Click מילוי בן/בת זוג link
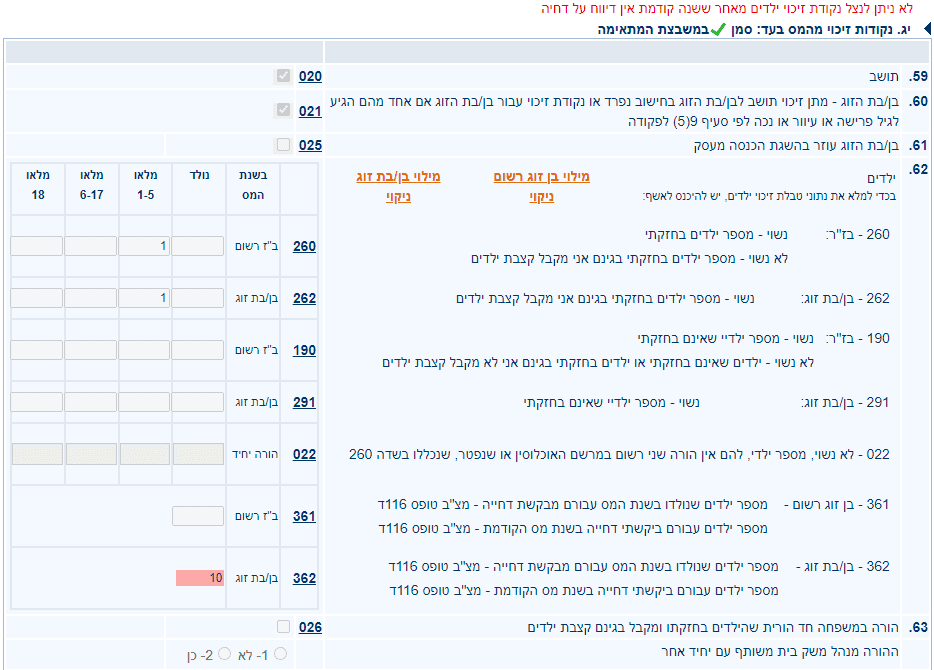 398,176
